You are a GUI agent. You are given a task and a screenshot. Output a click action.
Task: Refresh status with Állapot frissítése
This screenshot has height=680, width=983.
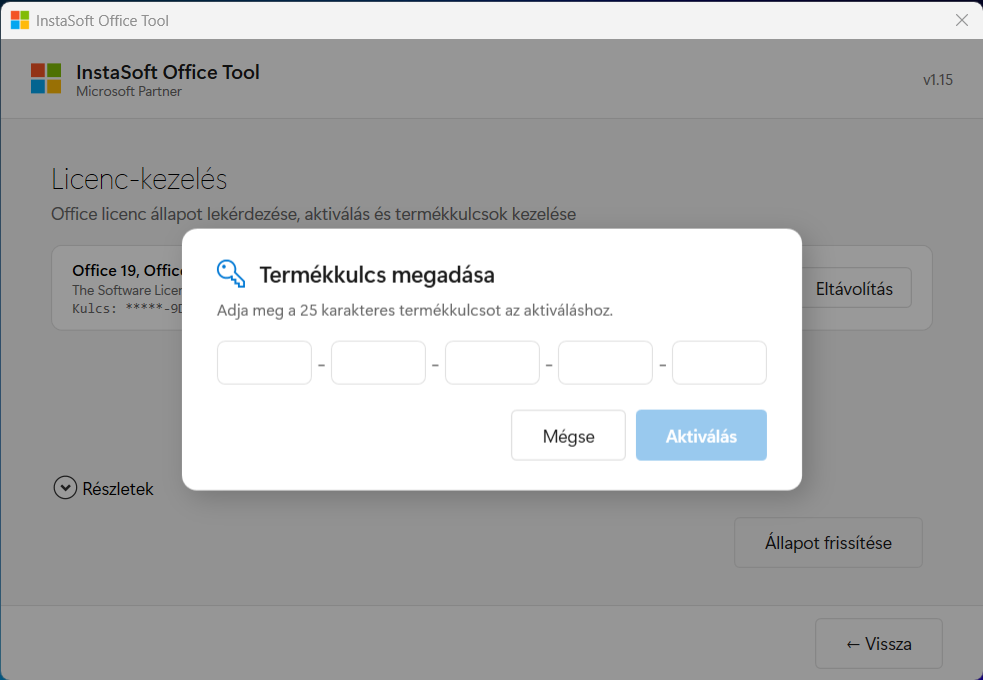828,543
